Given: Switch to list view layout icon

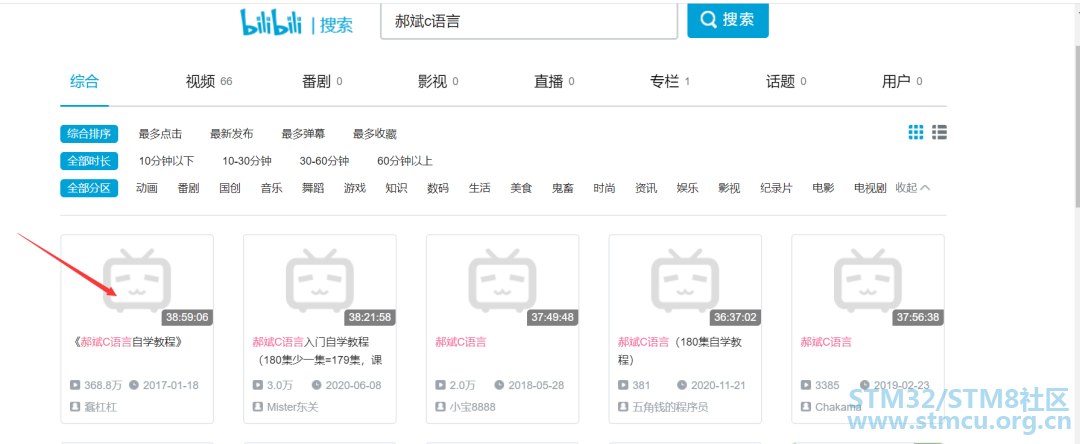Looking at the screenshot, I should click(x=939, y=132).
